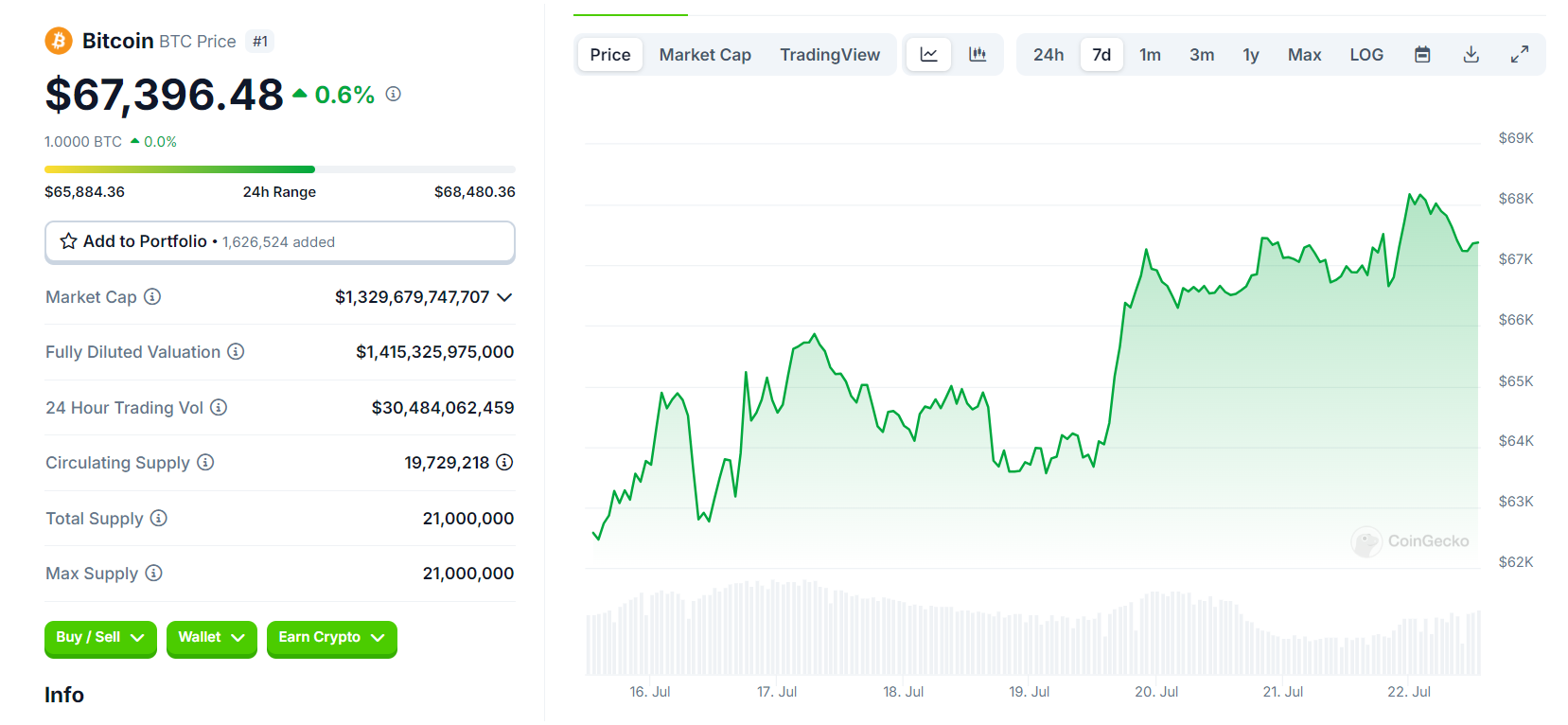Open Circulating Supply label info icon
The image size is (1568, 725).
205,462
